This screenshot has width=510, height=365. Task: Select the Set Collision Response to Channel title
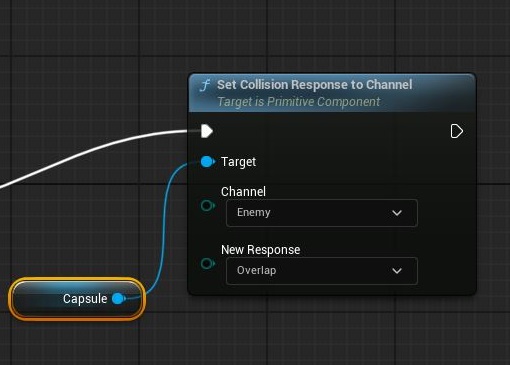click(314, 85)
